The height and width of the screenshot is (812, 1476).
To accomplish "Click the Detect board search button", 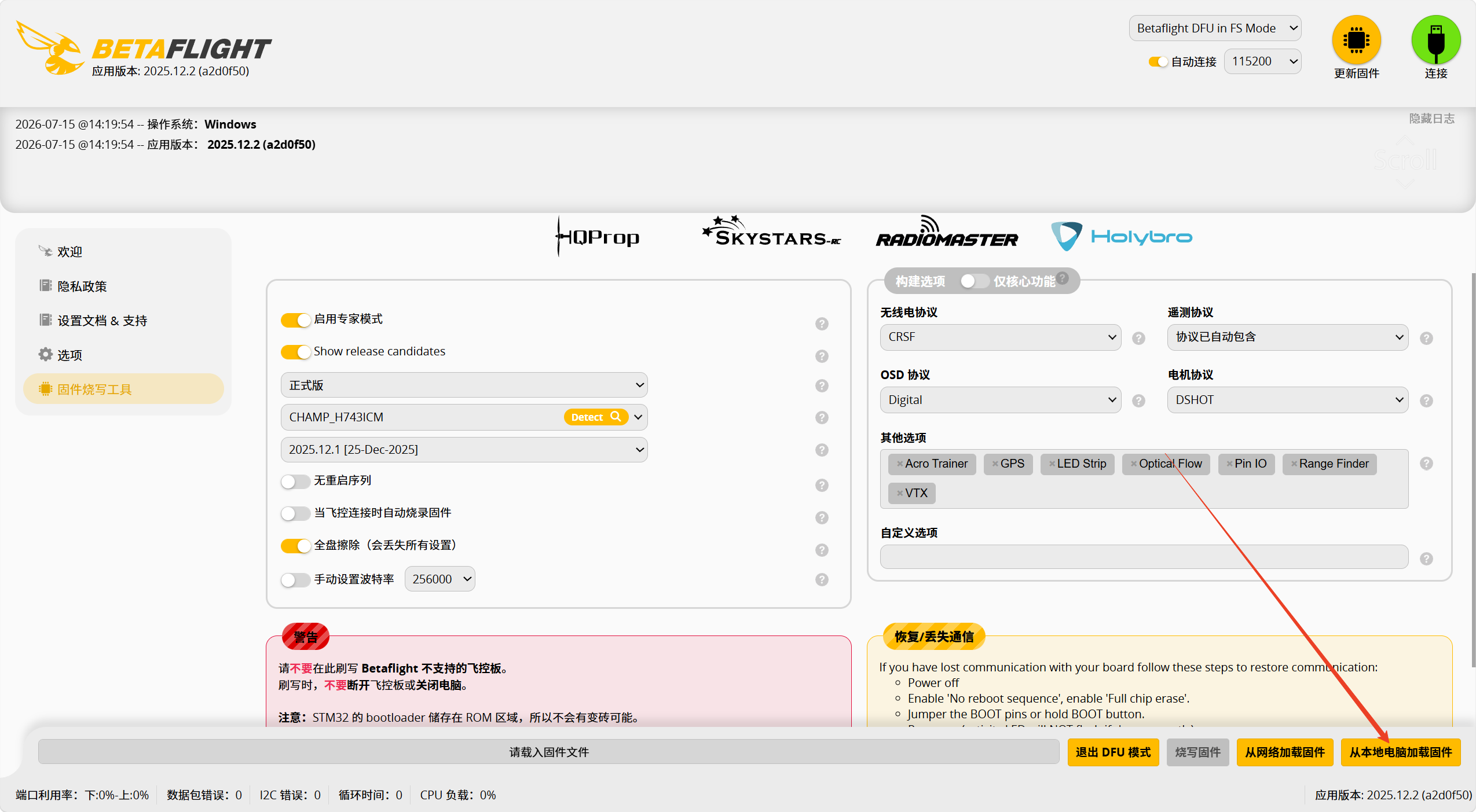I will pos(596,417).
